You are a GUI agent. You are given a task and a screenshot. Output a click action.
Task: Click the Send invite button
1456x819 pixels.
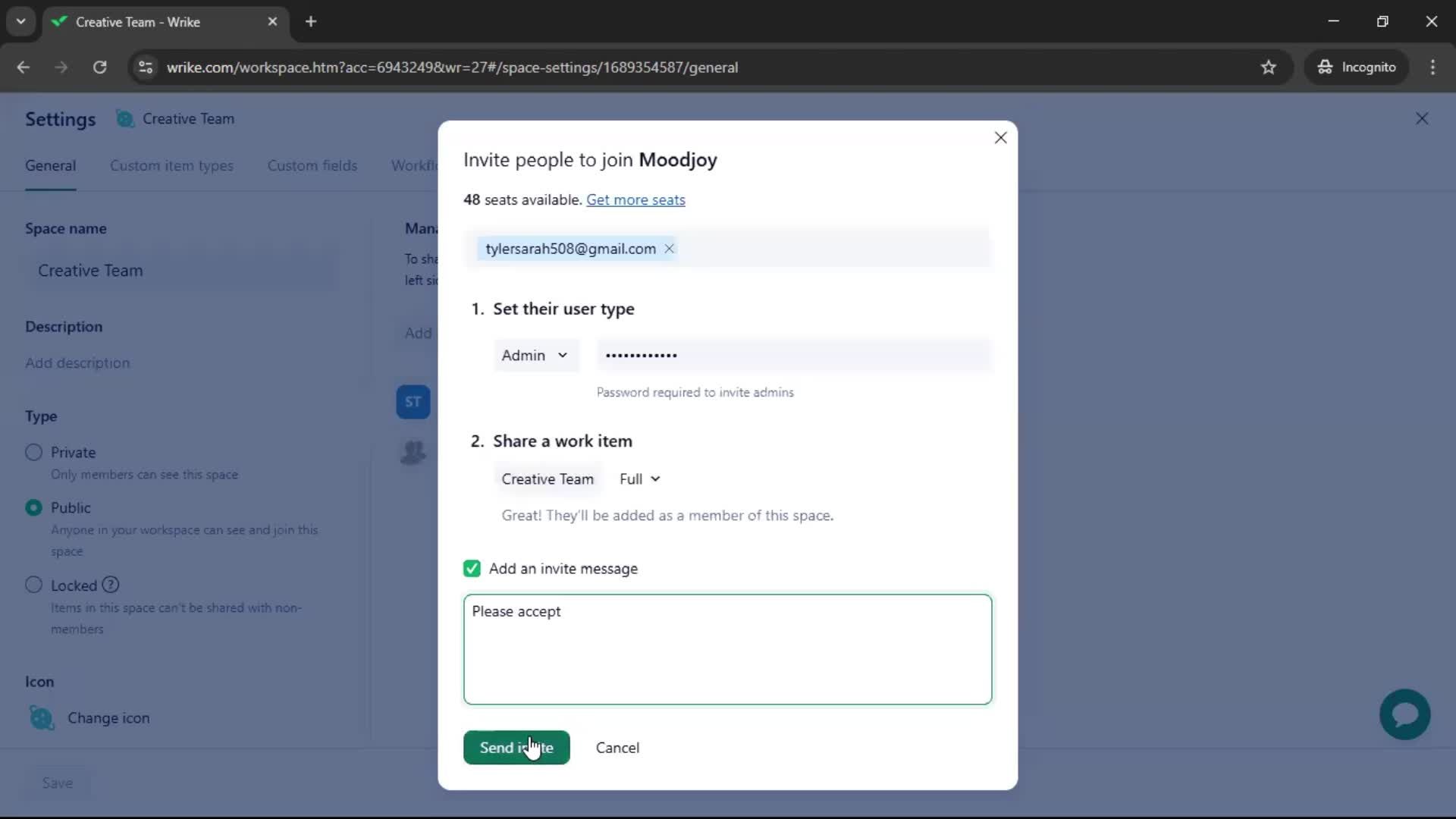point(516,748)
